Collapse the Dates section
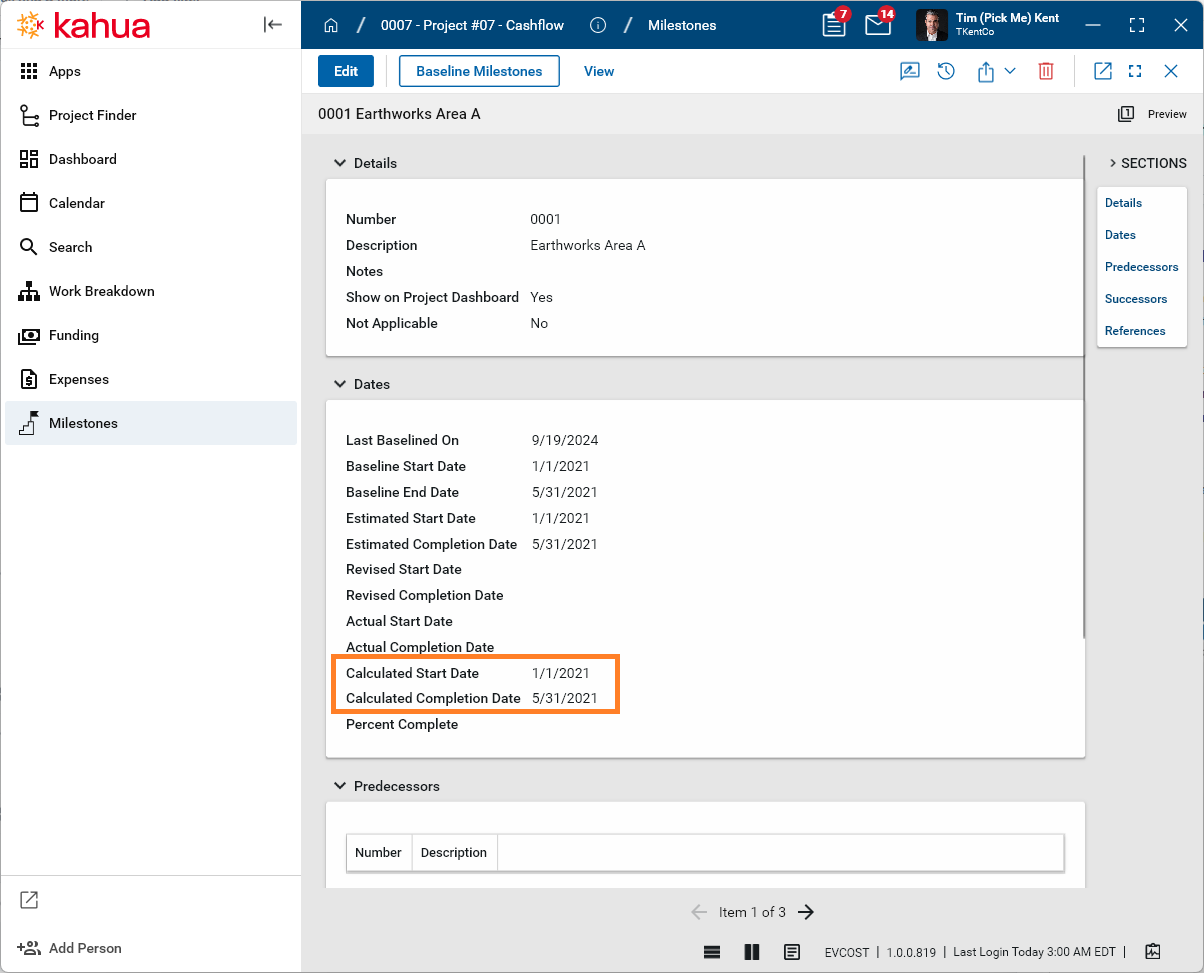The image size is (1204, 973). click(340, 384)
